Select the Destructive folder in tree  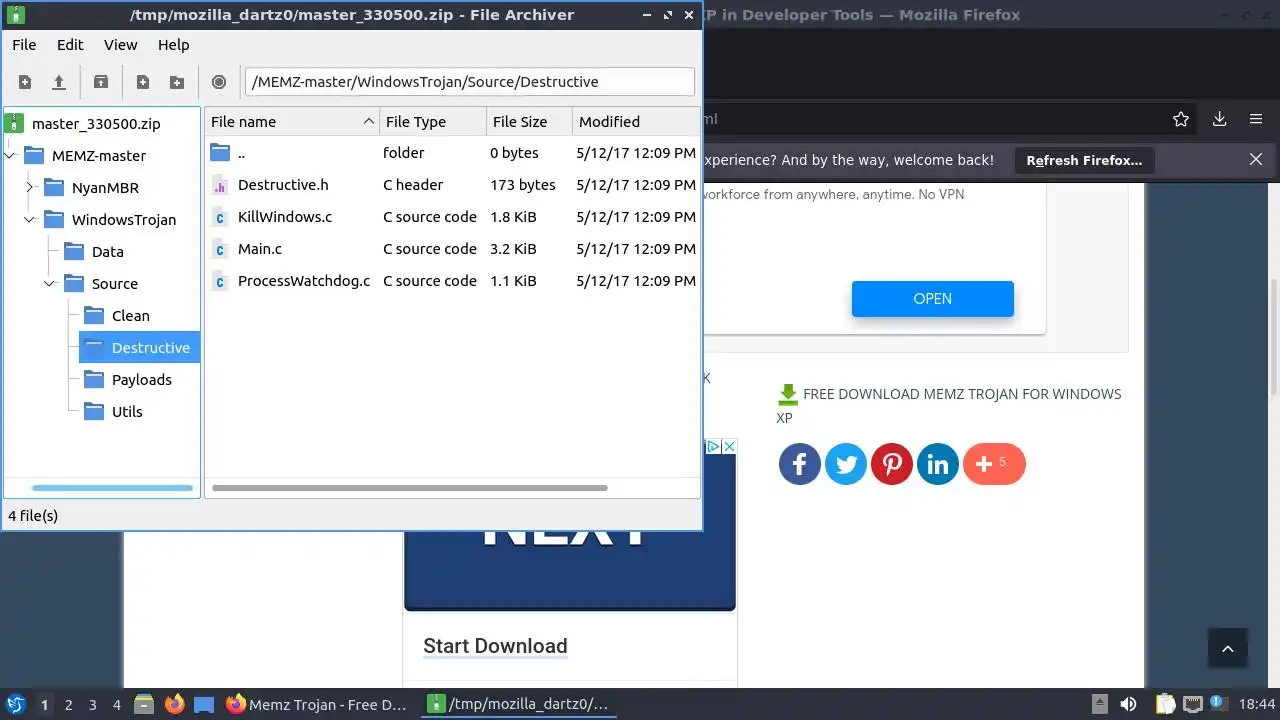pos(151,348)
